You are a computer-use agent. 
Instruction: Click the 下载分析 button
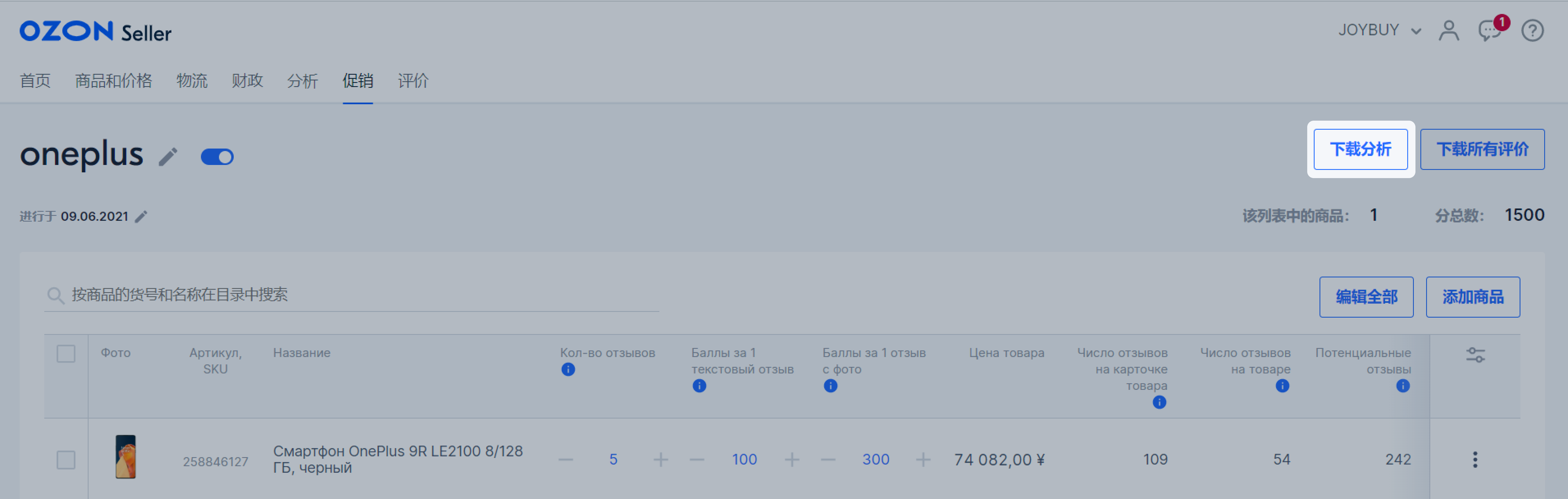[x=1361, y=149]
